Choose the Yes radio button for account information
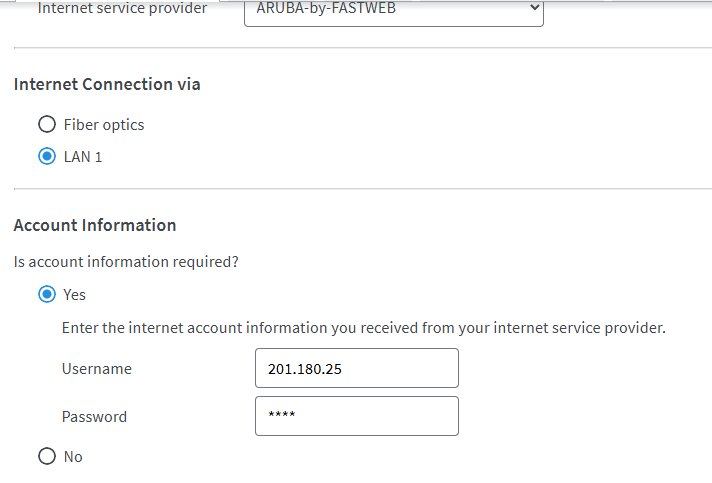Viewport: 712px width, 483px height. [x=46, y=295]
